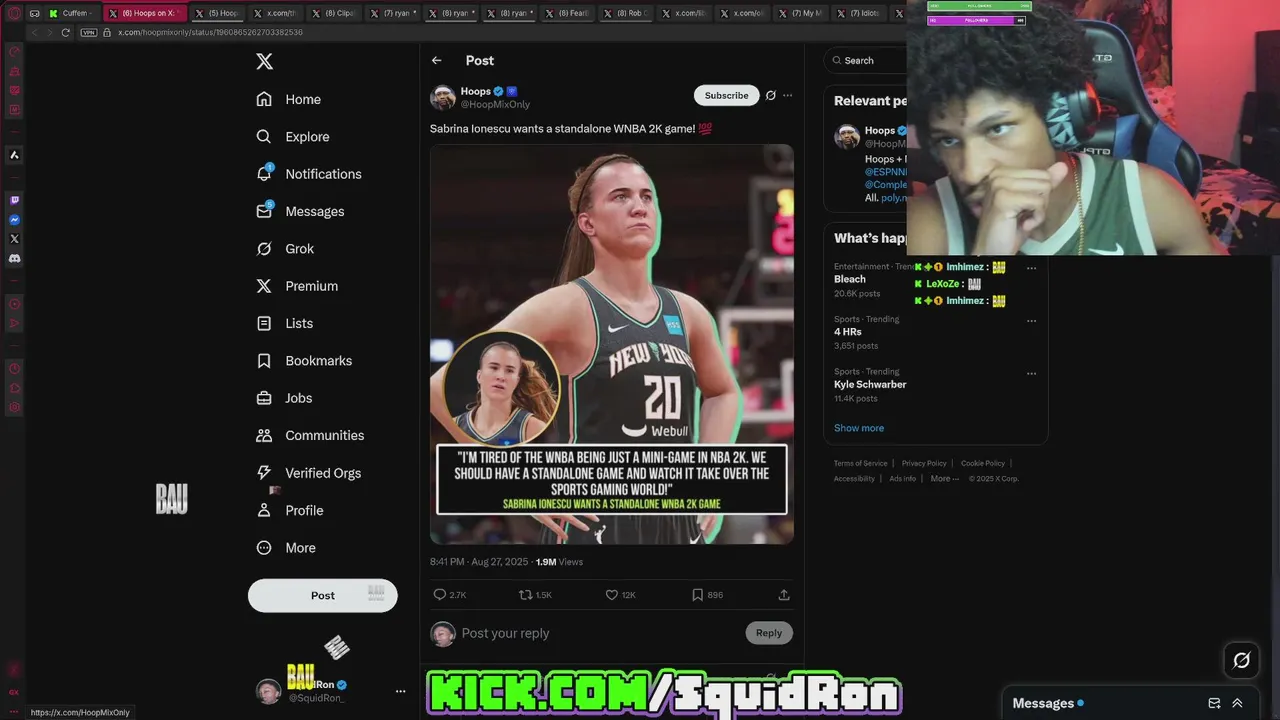Click the Grok icon beside Subscribe
1280x720 pixels.
coord(770,96)
